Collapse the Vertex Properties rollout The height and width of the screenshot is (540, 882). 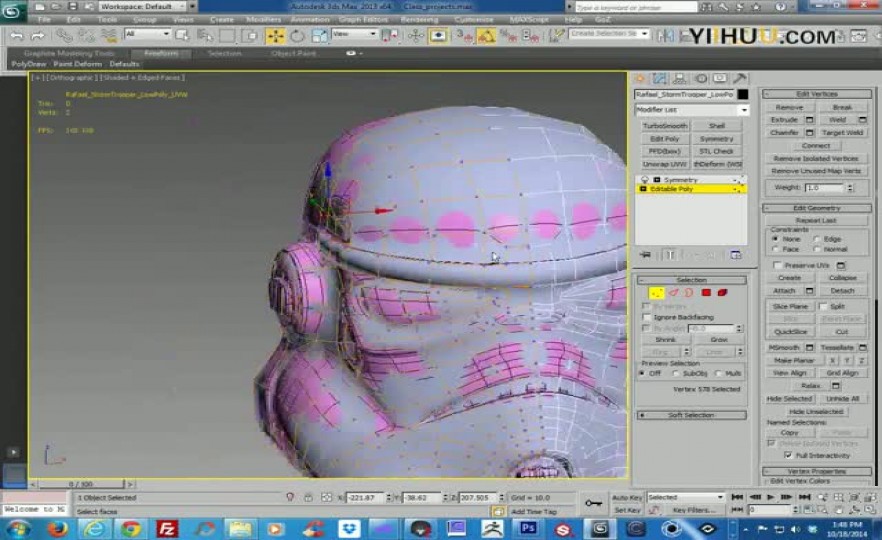pos(817,471)
